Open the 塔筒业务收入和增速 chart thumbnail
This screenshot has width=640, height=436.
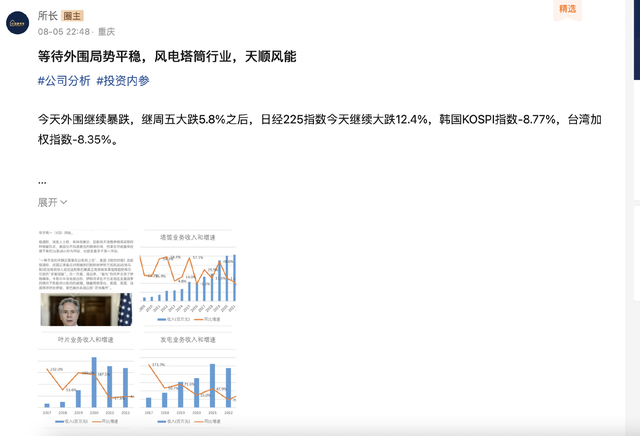[x=188, y=278]
